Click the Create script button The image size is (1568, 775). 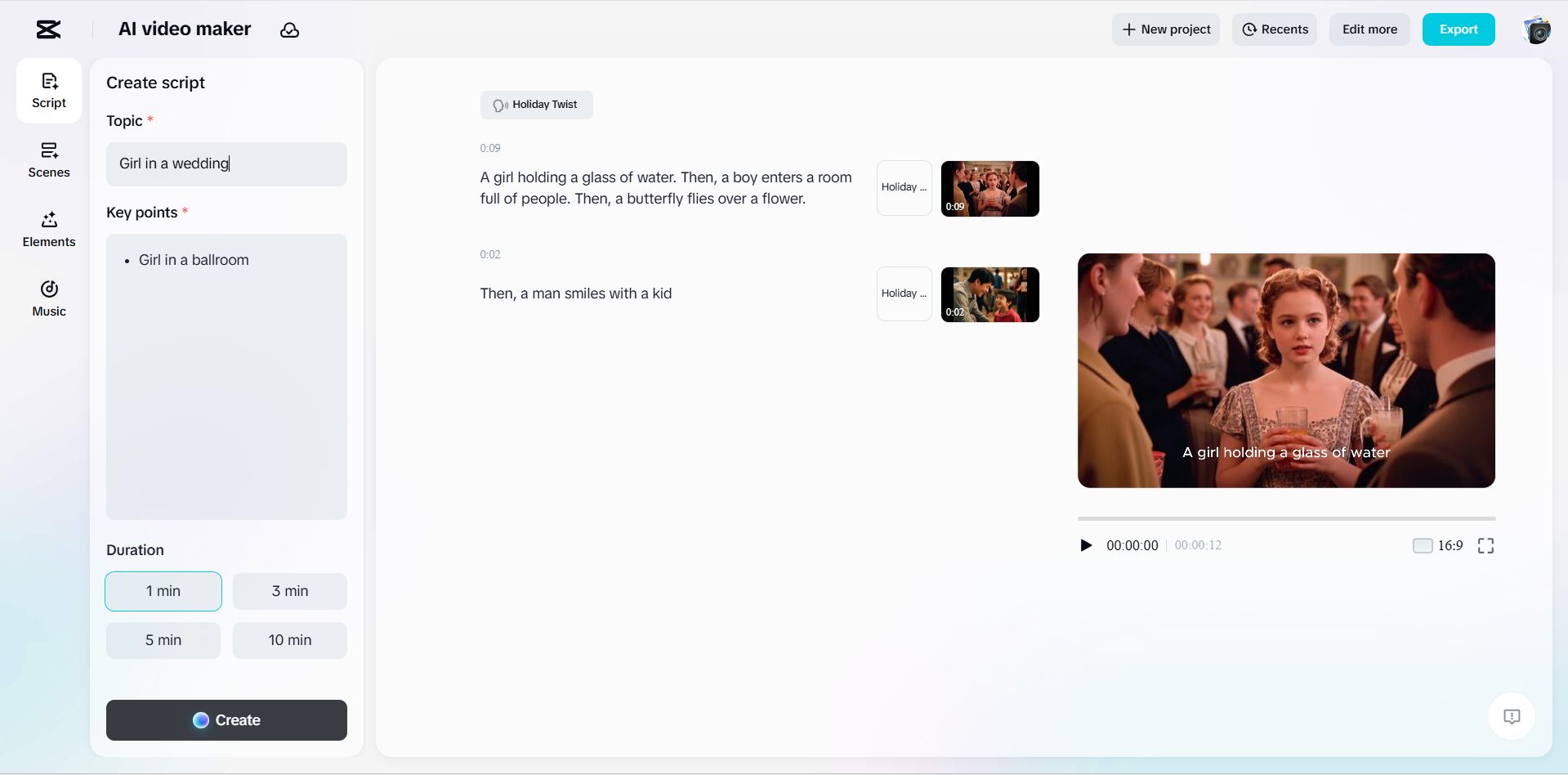(x=226, y=720)
